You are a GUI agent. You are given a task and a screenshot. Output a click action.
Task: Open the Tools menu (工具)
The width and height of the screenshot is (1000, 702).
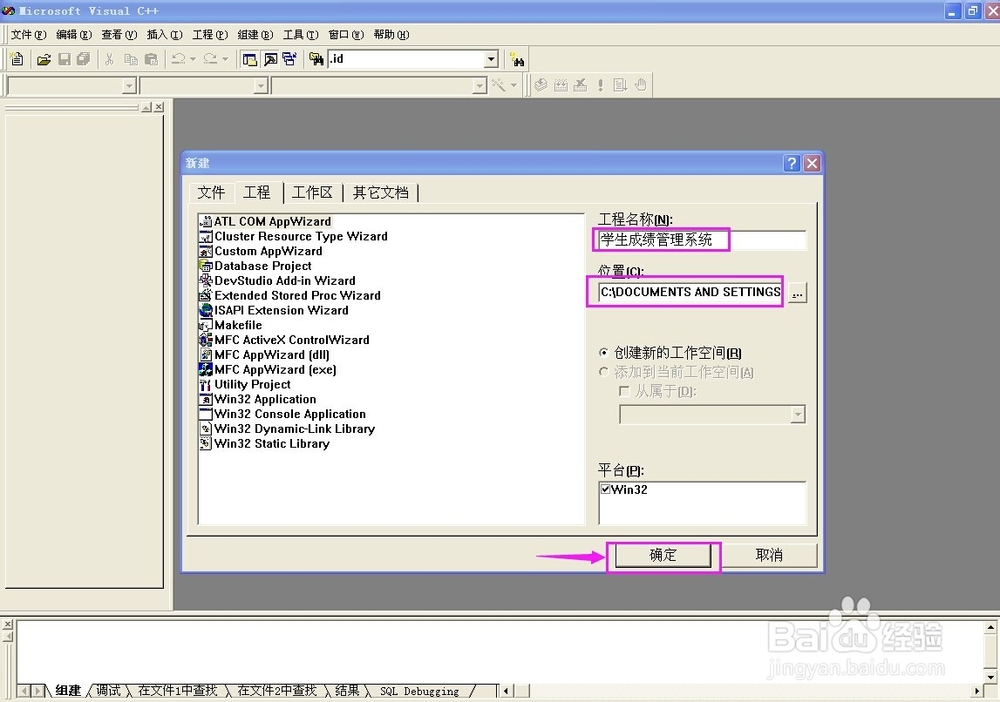(x=300, y=34)
